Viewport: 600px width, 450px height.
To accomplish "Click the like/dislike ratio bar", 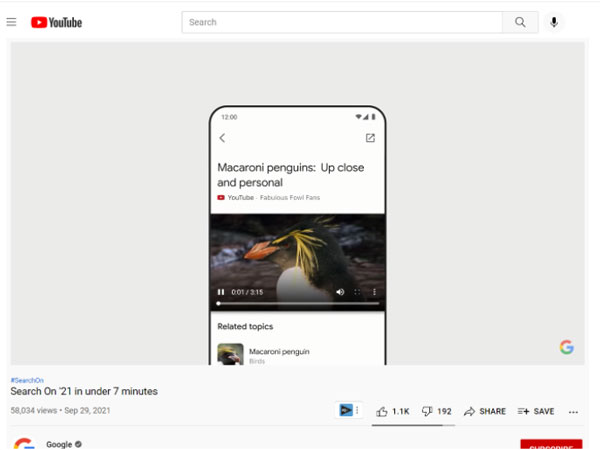I will pyautogui.click(x=413, y=425).
